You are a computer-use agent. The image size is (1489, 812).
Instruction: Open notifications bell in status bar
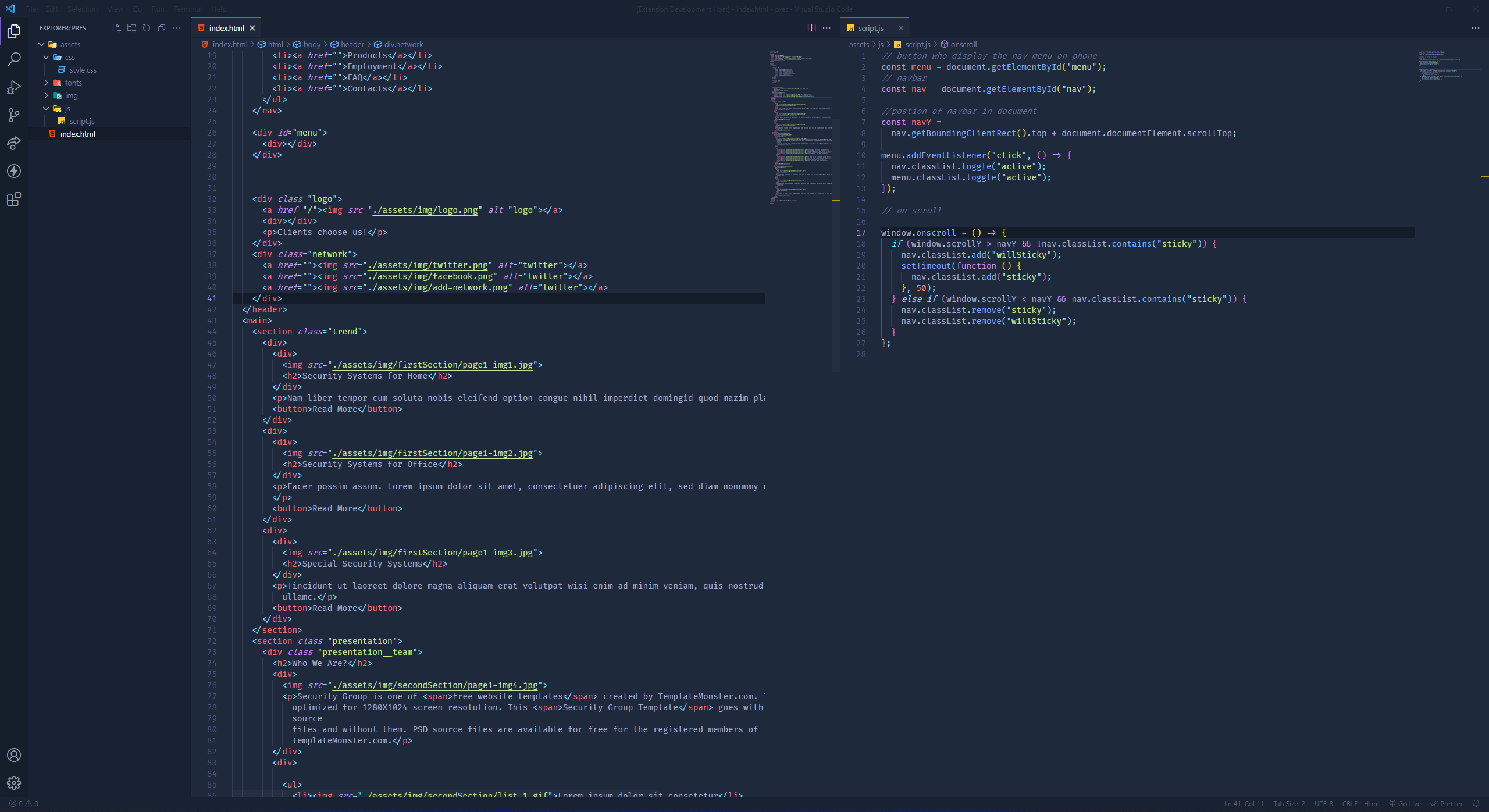coord(1476,804)
